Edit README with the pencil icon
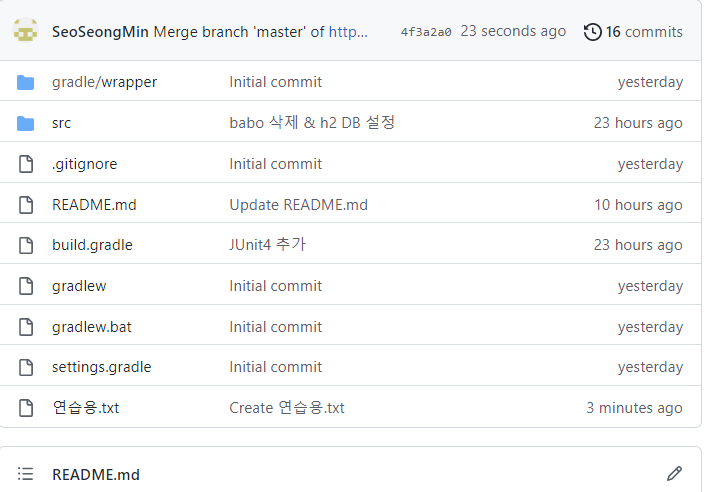 674,474
